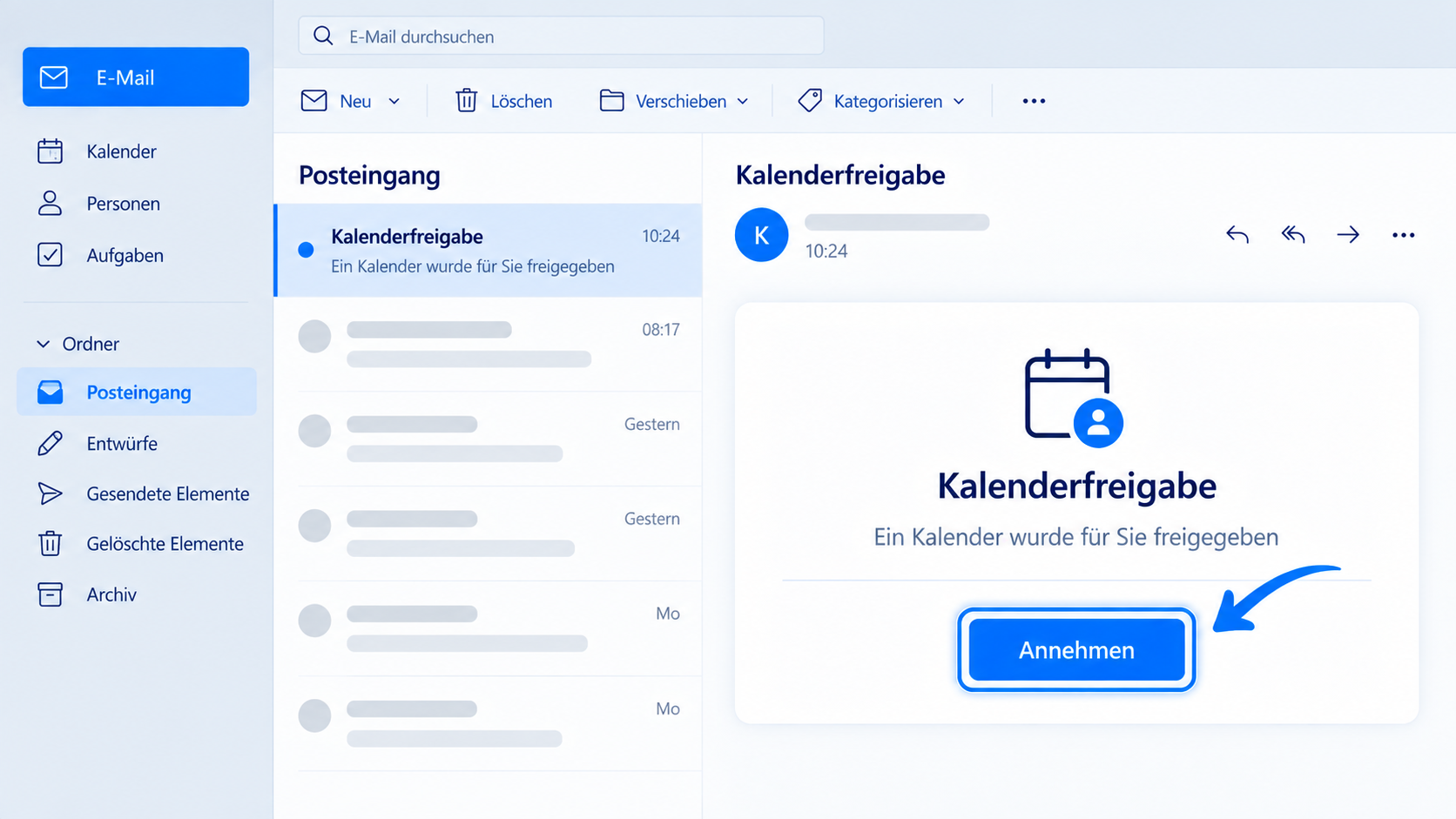Click the sender avatar with letter K
Screen dimensions: 1456x819
pyautogui.click(x=761, y=235)
